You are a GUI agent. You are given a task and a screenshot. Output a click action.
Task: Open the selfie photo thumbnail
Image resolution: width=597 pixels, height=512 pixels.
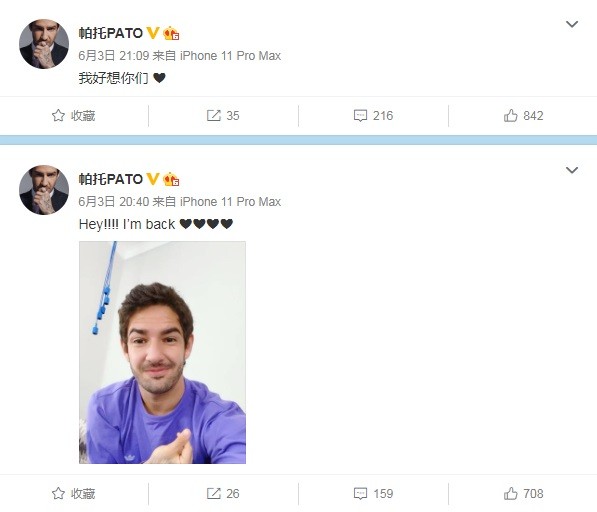pyautogui.click(x=162, y=352)
